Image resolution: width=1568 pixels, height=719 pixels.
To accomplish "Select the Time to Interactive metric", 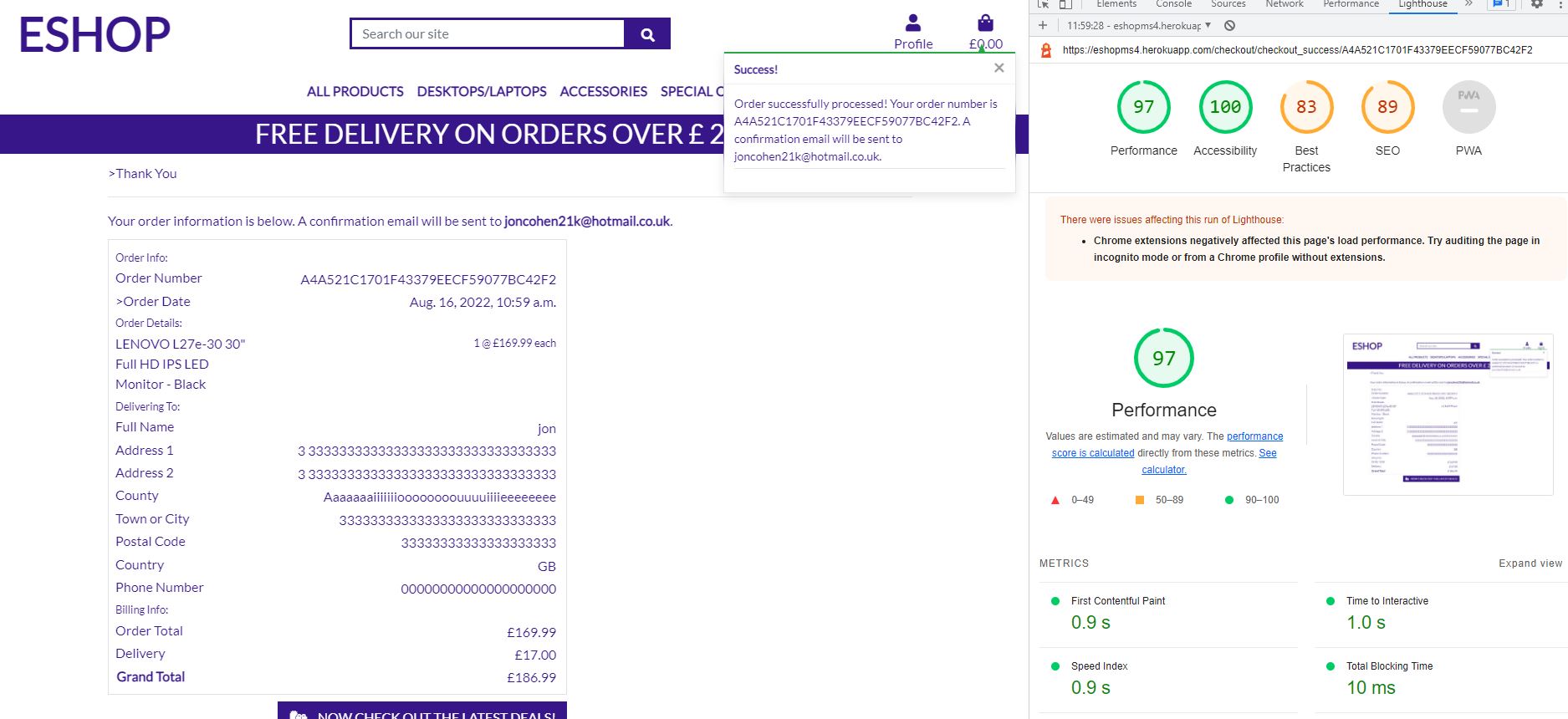I will pyautogui.click(x=1441, y=614).
